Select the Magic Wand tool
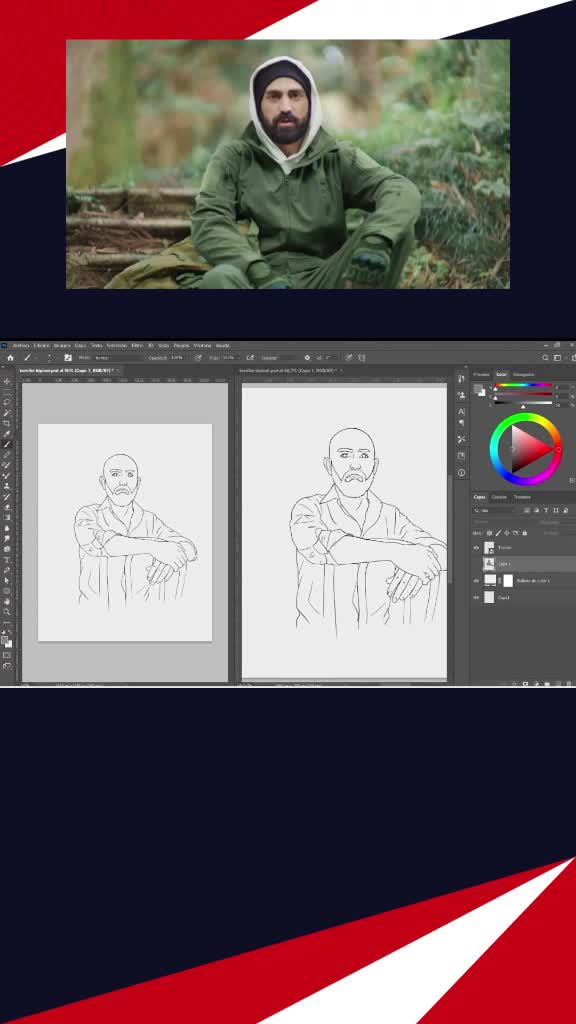Screen dimensions: 576x1024 [7, 413]
